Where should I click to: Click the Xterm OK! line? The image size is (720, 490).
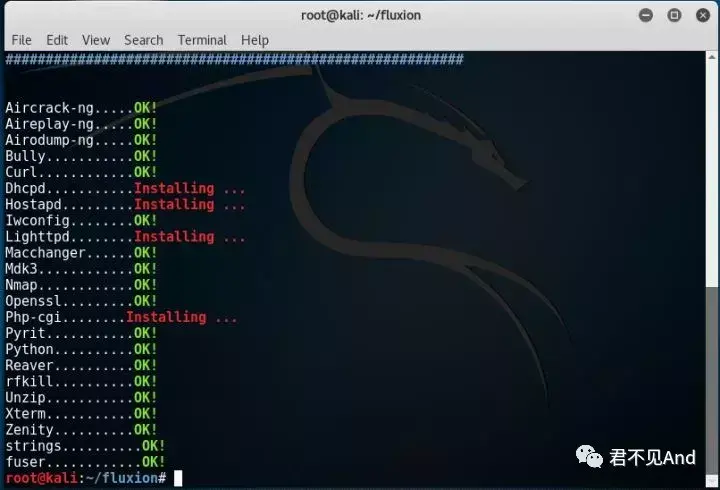[x=81, y=413]
